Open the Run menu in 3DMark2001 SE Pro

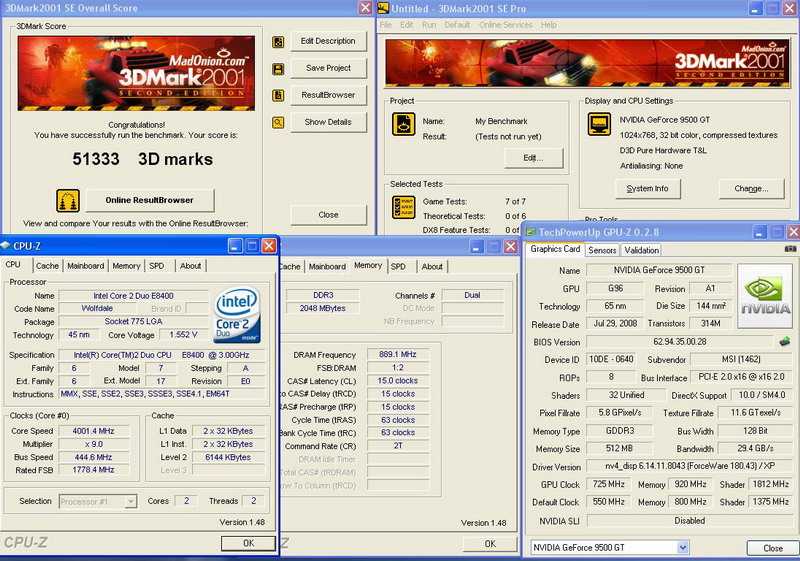429,25
